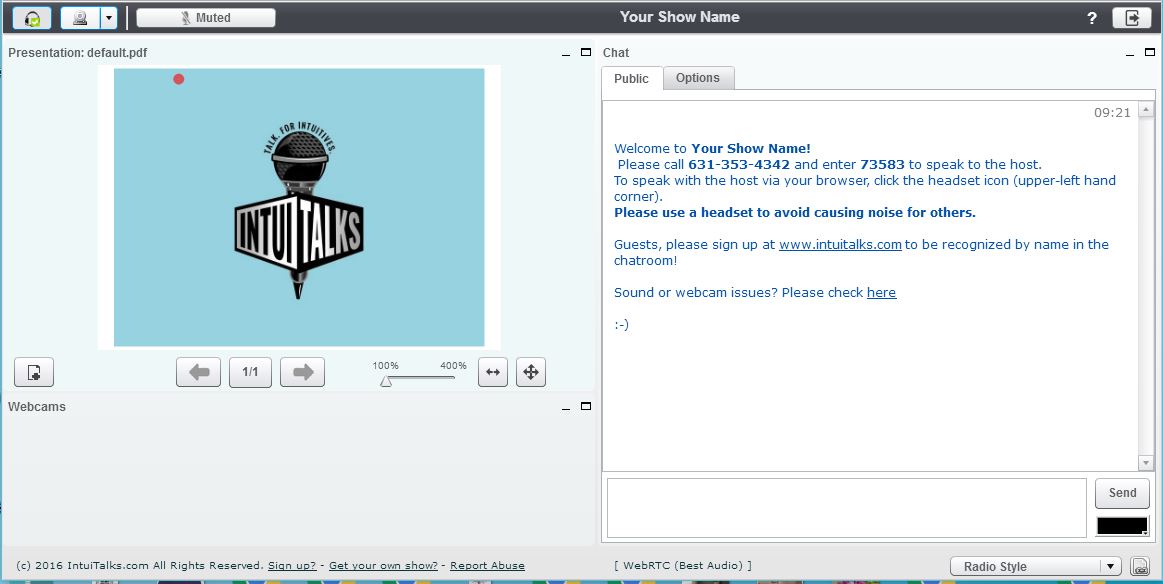
Task: Open help via the question mark icon
Action: 1092,19
